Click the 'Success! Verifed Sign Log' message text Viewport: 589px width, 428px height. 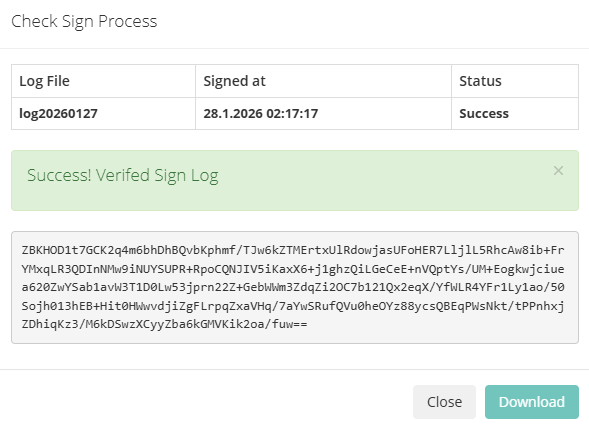(122, 175)
